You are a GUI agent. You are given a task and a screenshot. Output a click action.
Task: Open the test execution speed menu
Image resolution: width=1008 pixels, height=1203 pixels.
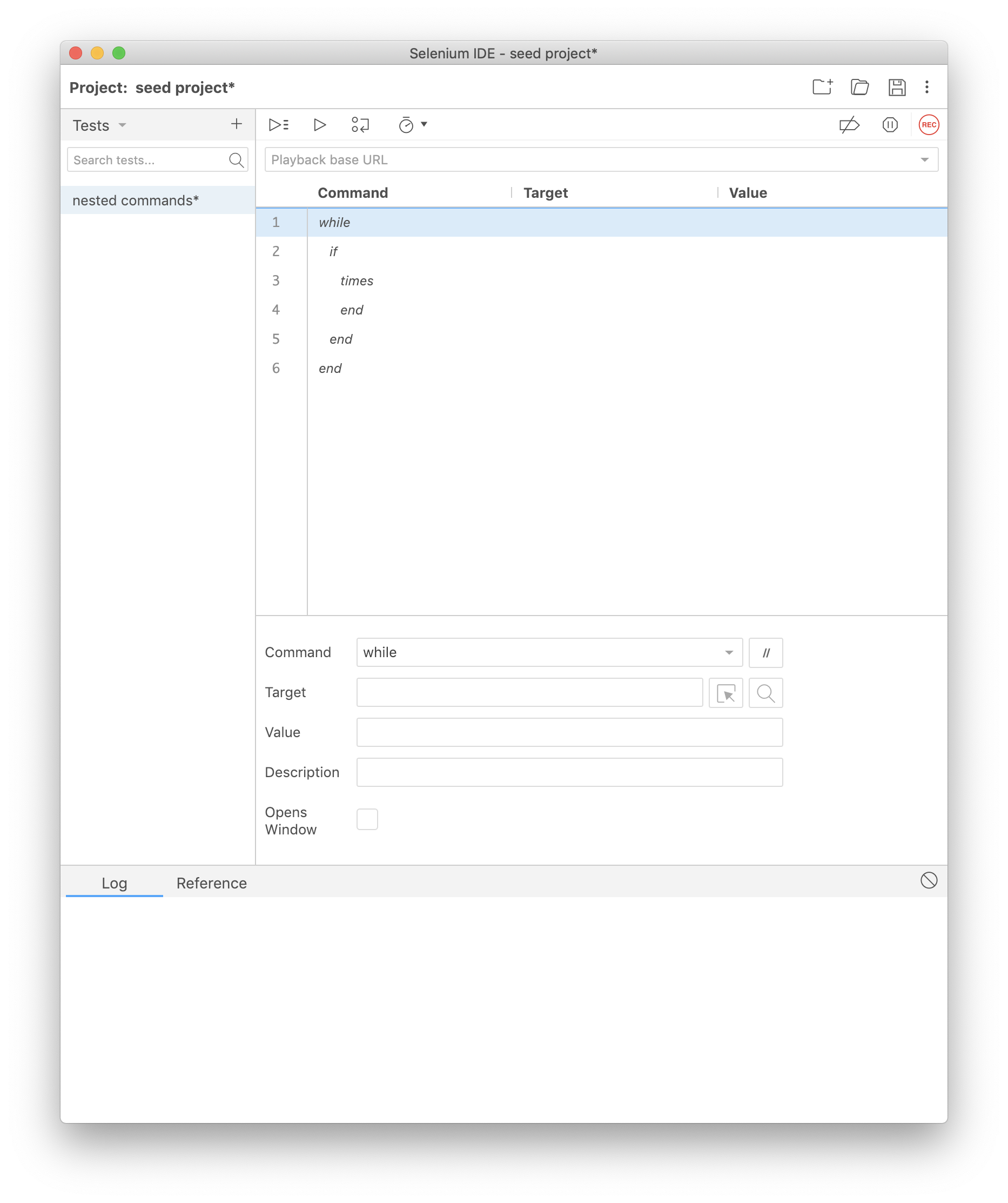pyautogui.click(x=410, y=124)
